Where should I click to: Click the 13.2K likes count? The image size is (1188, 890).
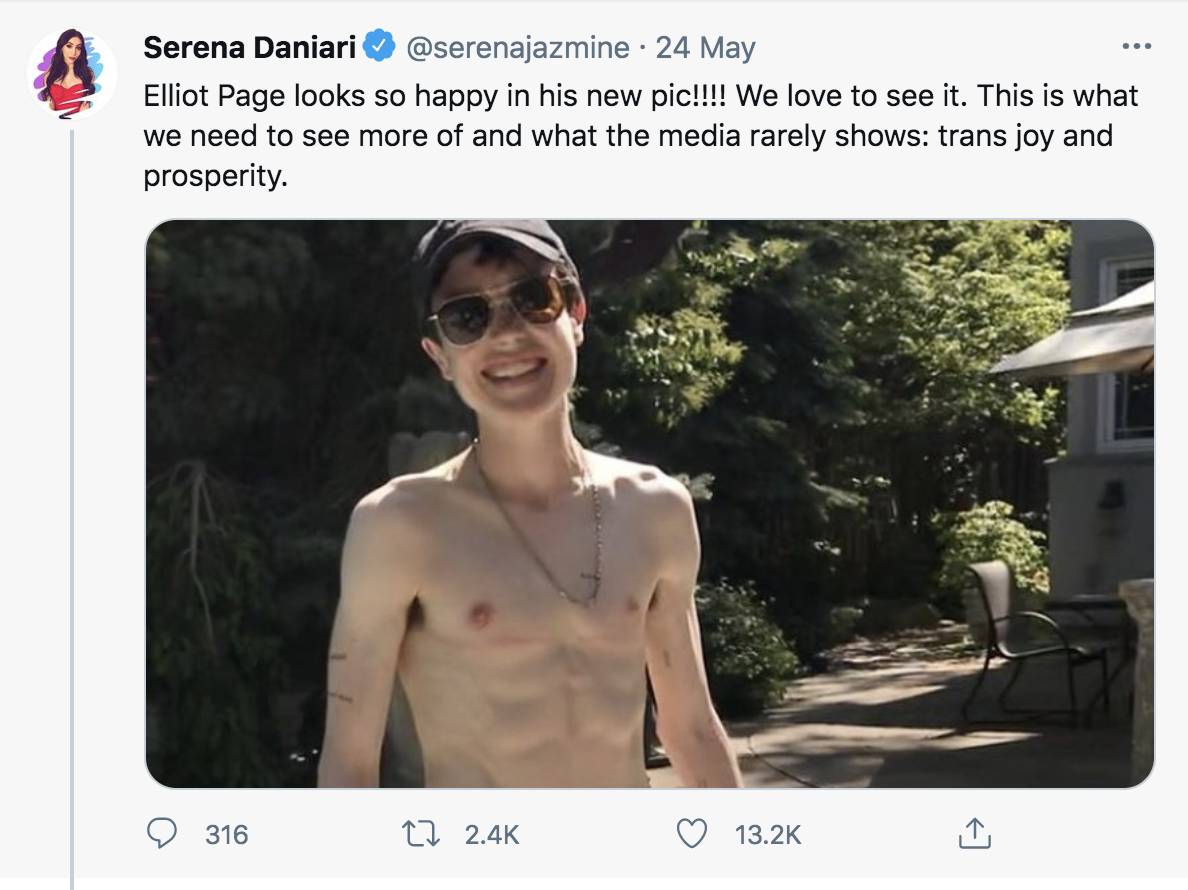768,835
